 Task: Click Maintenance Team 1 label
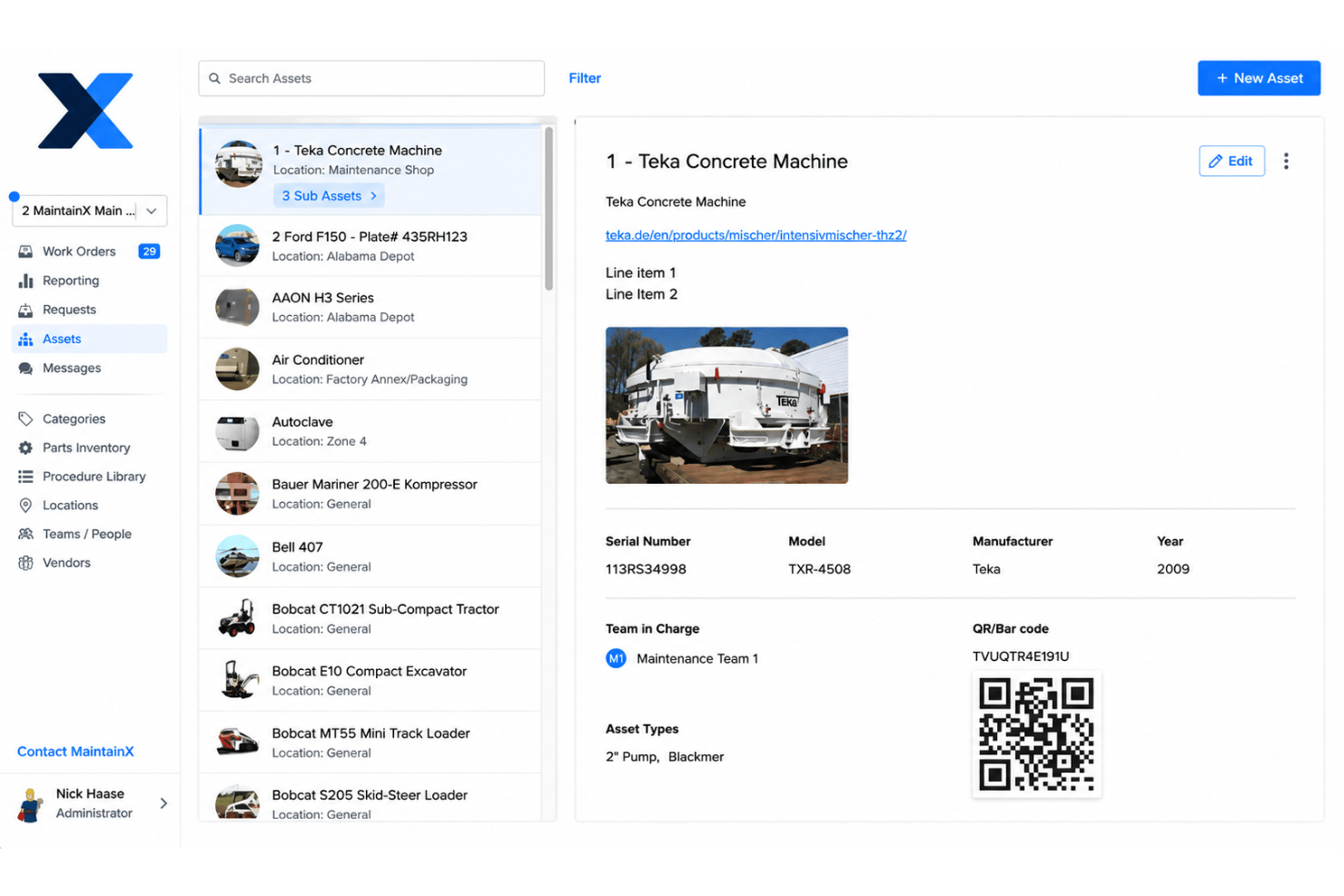click(697, 659)
